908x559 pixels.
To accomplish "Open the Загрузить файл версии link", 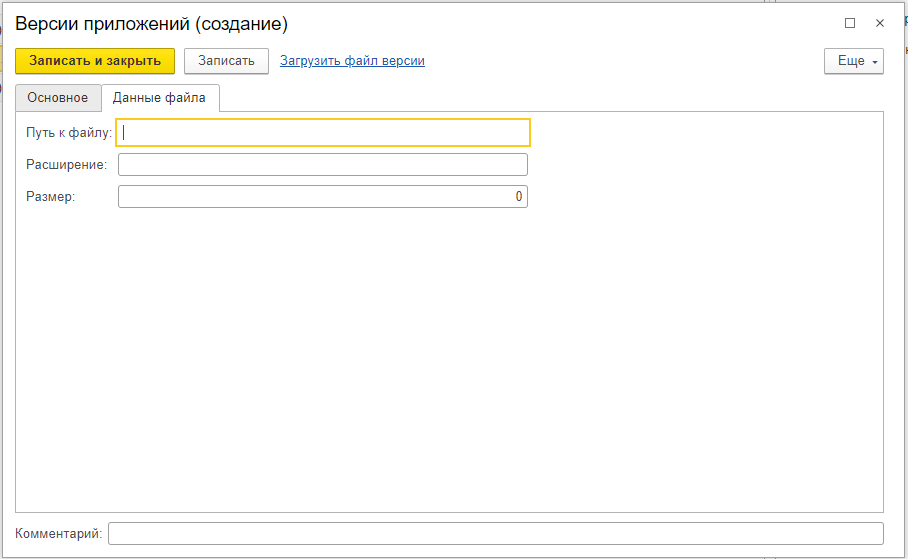I will tap(352, 61).
